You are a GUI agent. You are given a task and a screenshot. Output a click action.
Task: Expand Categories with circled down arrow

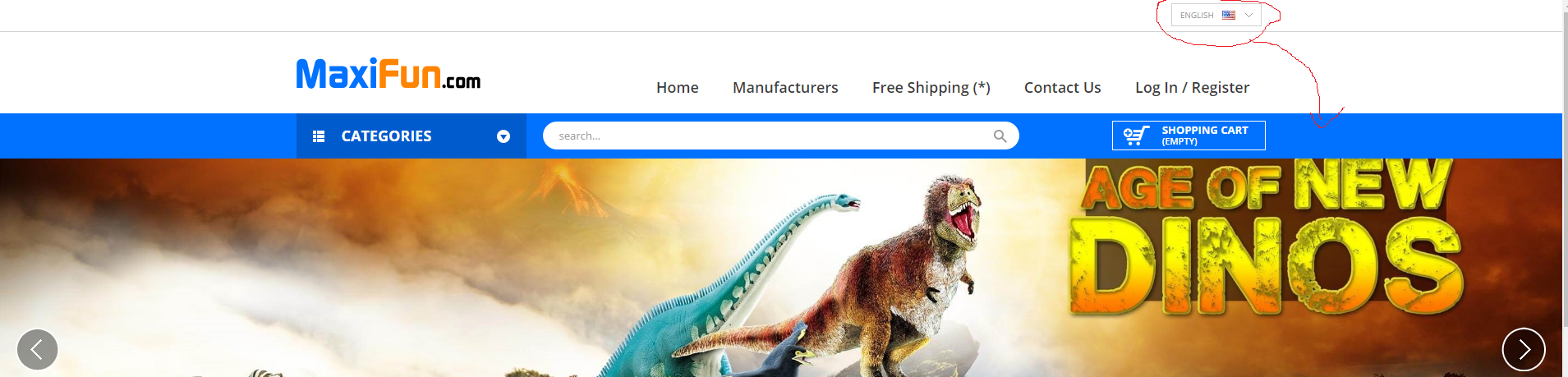tap(504, 136)
